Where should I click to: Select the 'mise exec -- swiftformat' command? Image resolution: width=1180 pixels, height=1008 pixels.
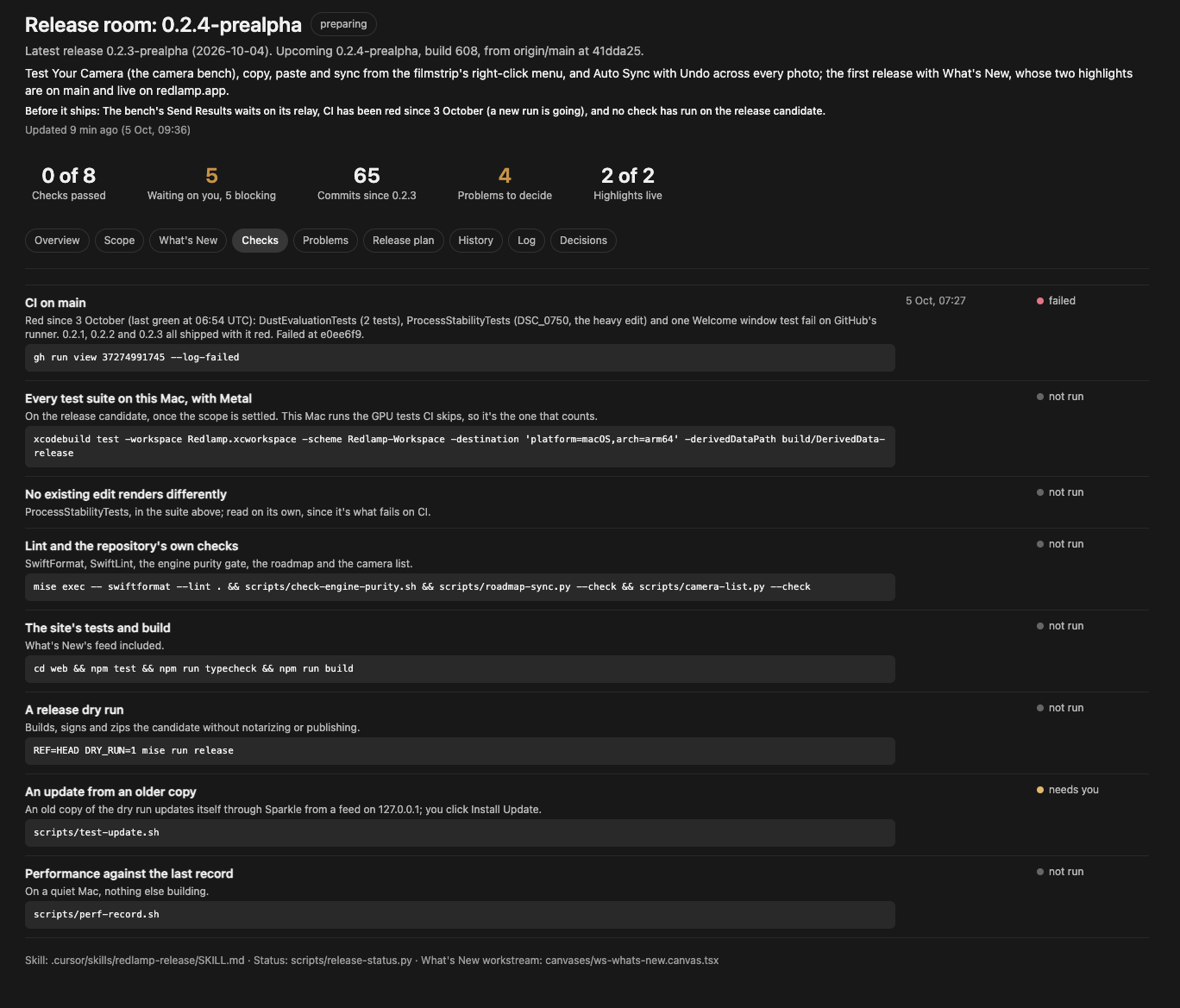click(x=460, y=587)
